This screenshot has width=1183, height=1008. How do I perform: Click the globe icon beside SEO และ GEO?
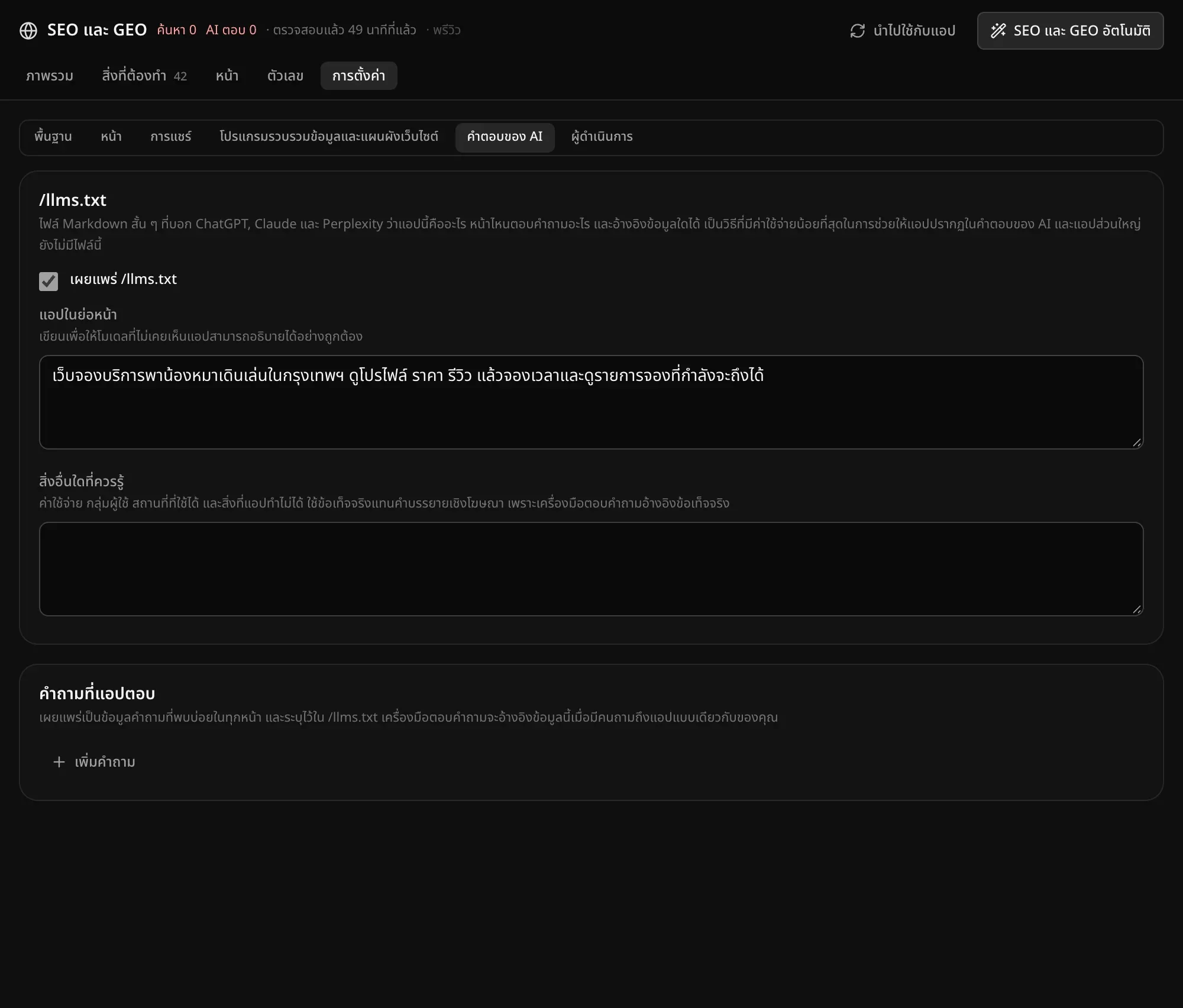coord(28,30)
